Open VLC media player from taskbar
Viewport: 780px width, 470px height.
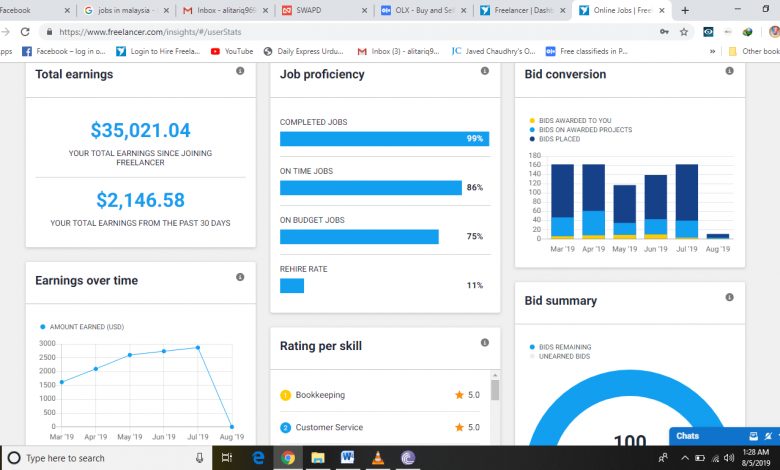pyautogui.click(x=378, y=458)
